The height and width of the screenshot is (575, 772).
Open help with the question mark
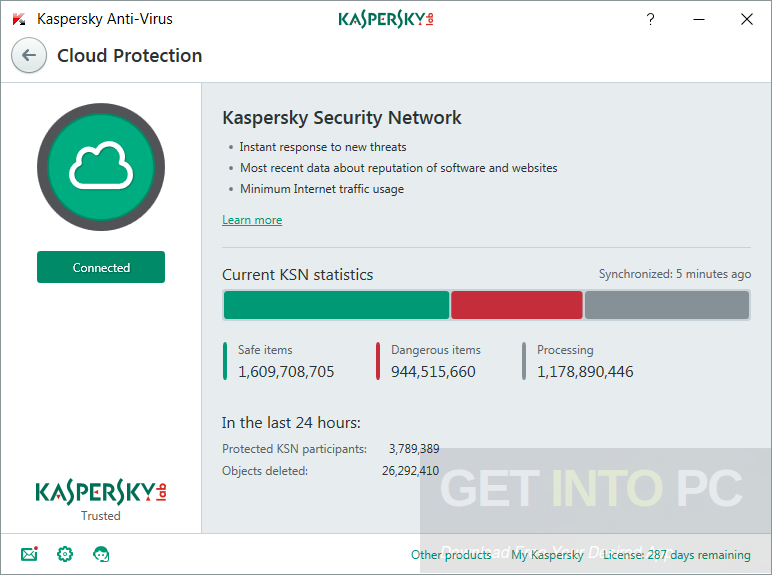(x=650, y=19)
